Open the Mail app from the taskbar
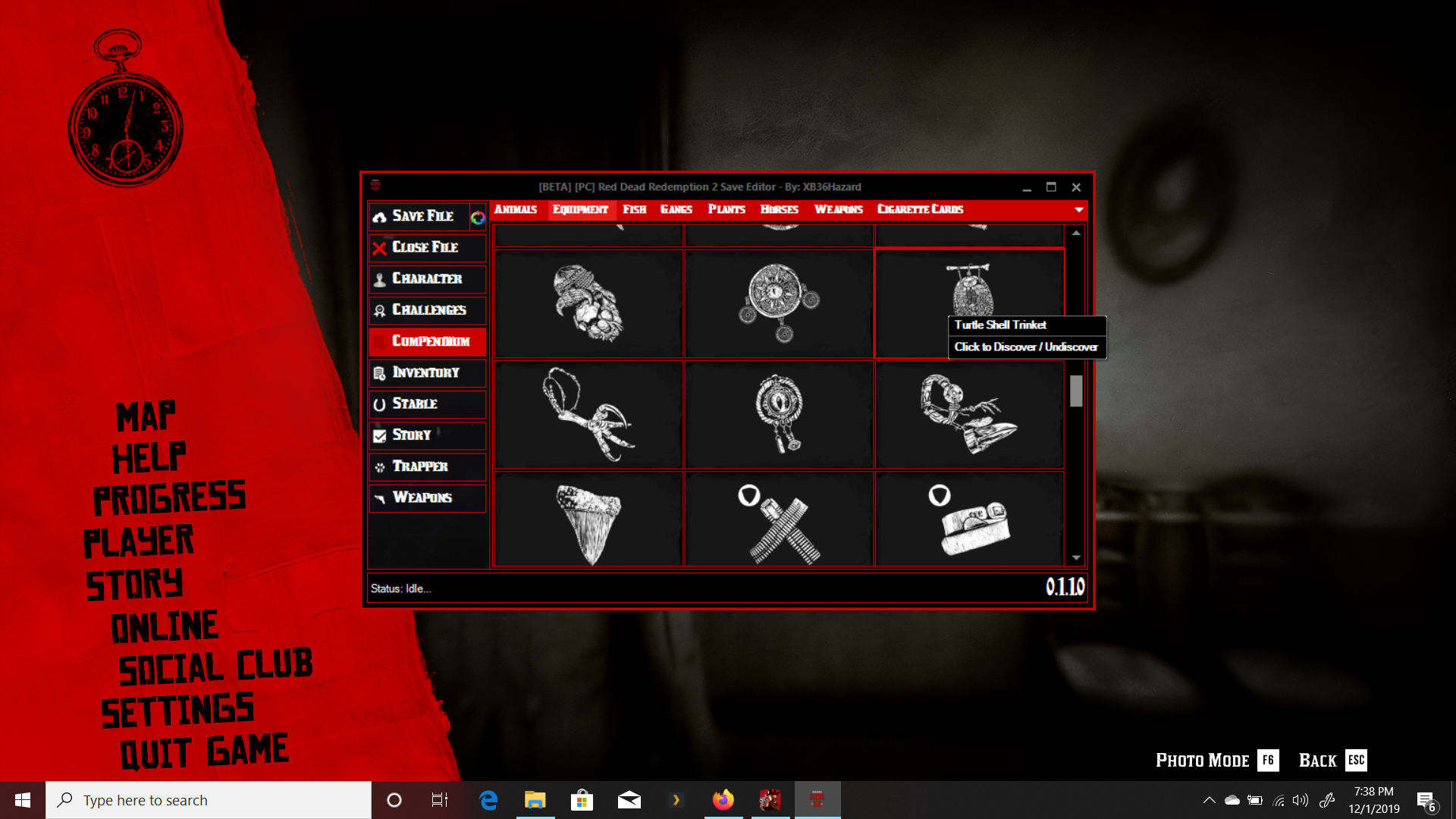 [629, 800]
